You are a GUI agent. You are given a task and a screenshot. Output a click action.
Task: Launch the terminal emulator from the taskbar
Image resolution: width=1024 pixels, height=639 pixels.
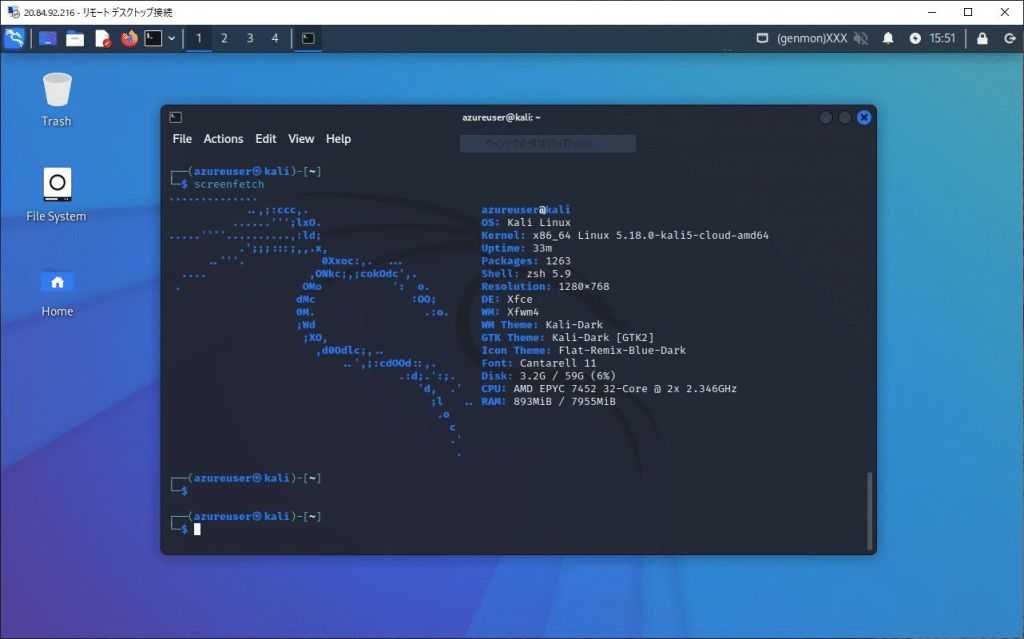point(152,38)
